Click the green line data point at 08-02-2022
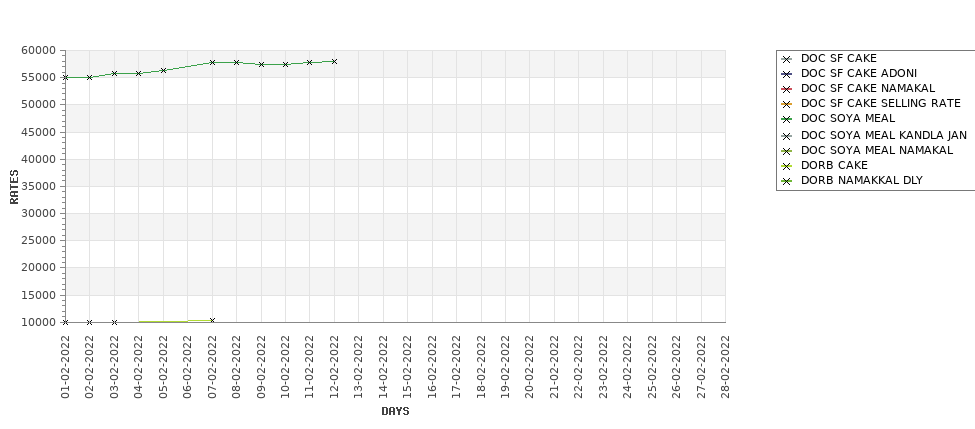Viewport: 975px width, 429px height. [x=236, y=63]
